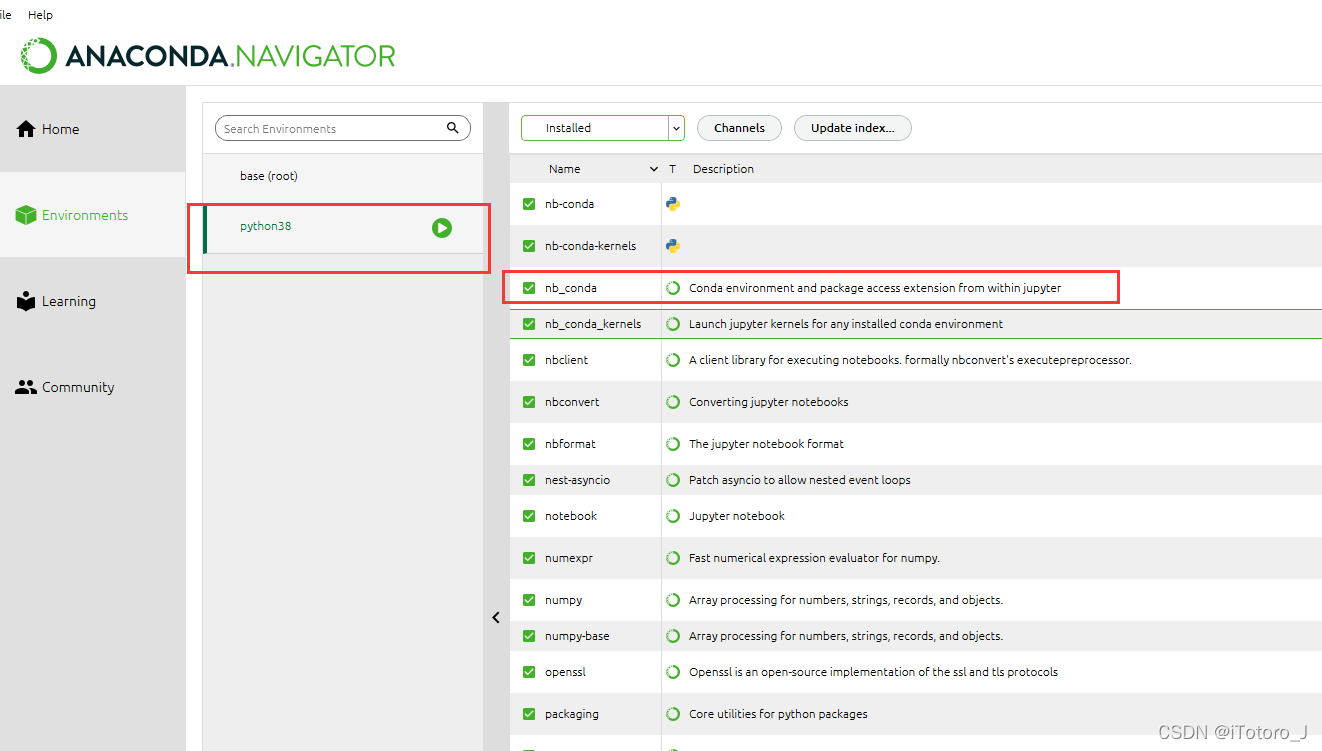Click the conda ring icon for notebook
The height and width of the screenshot is (751, 1322).
click(x=673, y=516)
